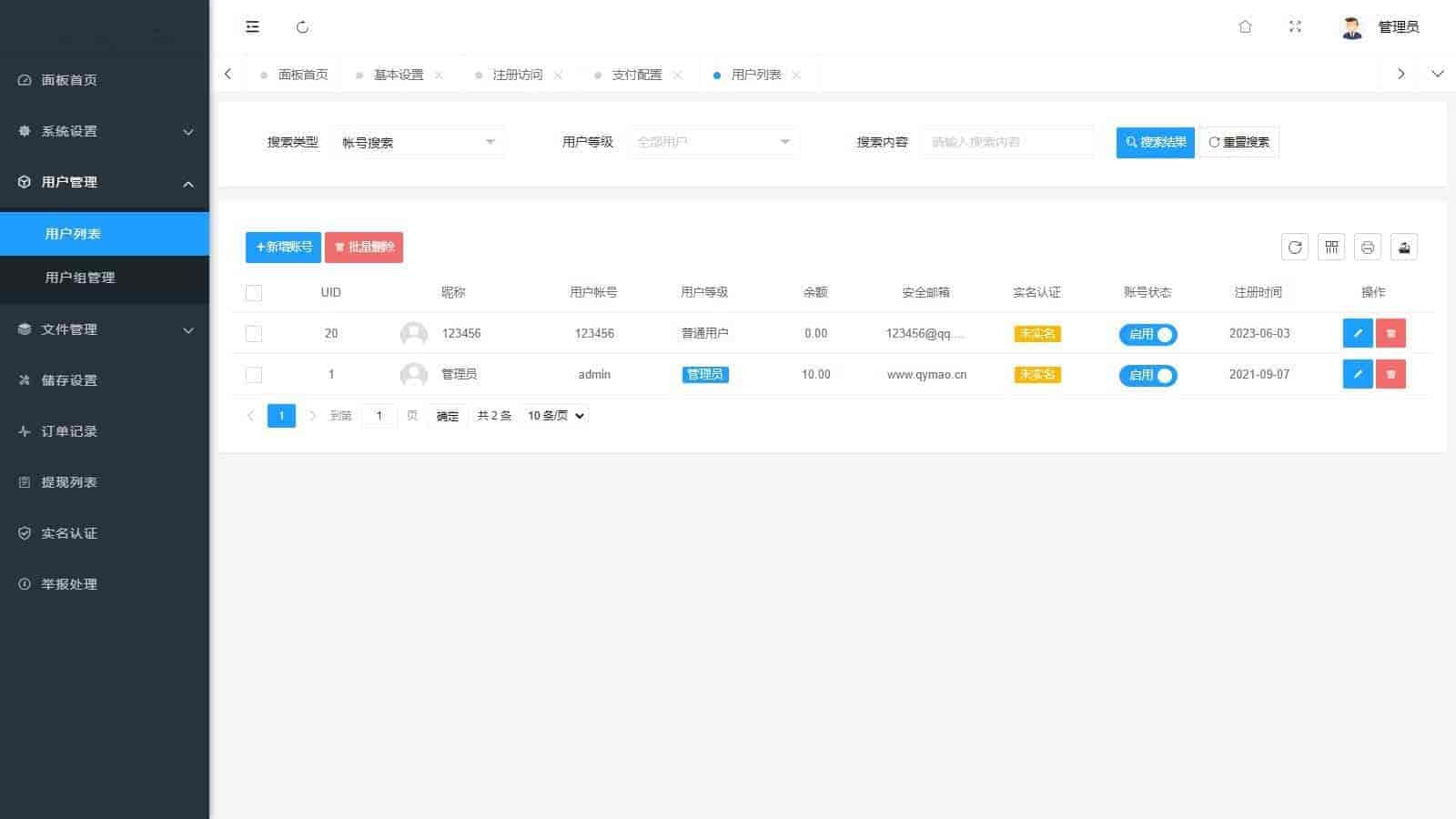
Task: Check the checkbox for the admin row
Action: [254, 375]
